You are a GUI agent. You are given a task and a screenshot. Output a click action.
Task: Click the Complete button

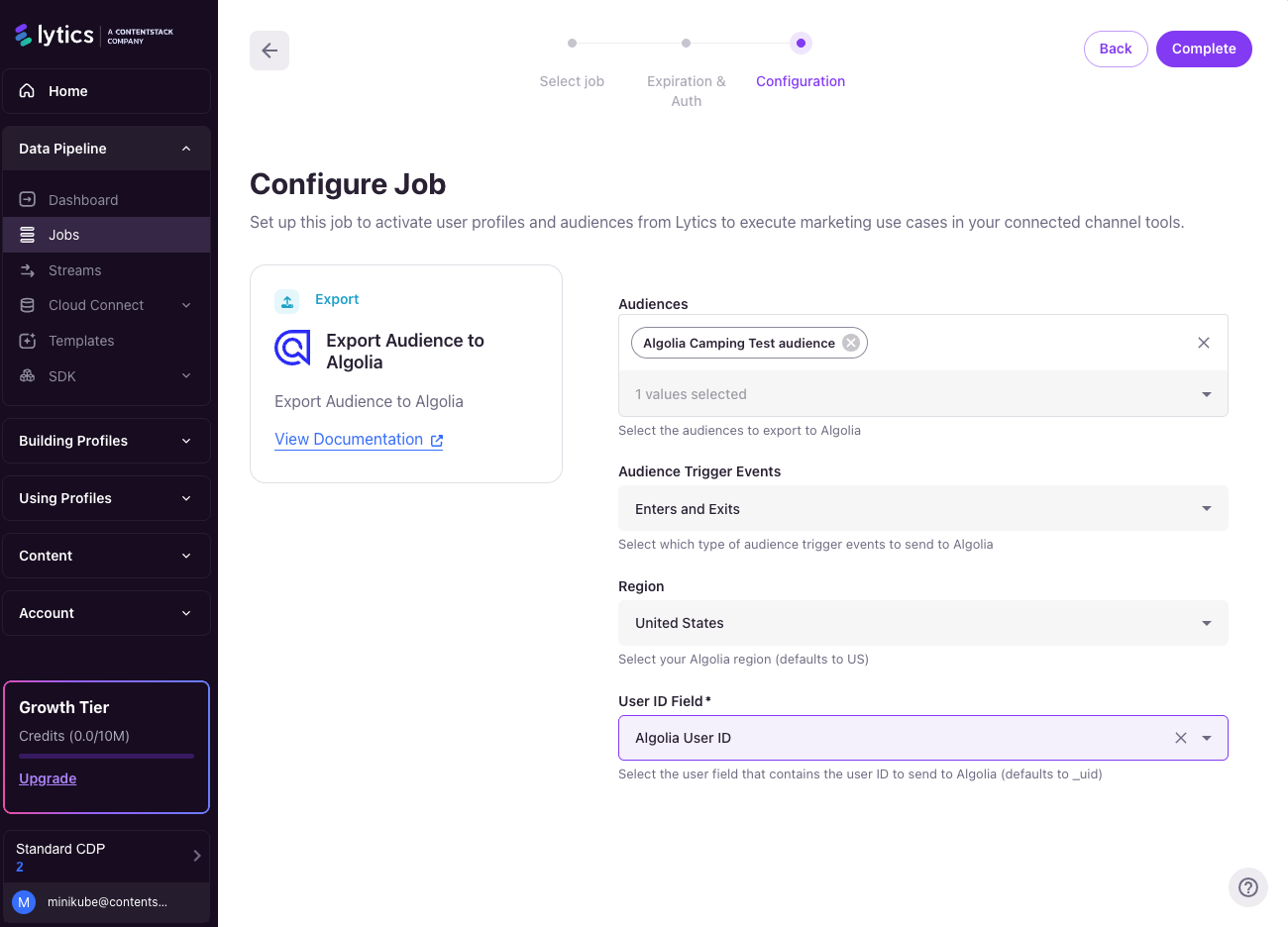[x=1204, y=49]
